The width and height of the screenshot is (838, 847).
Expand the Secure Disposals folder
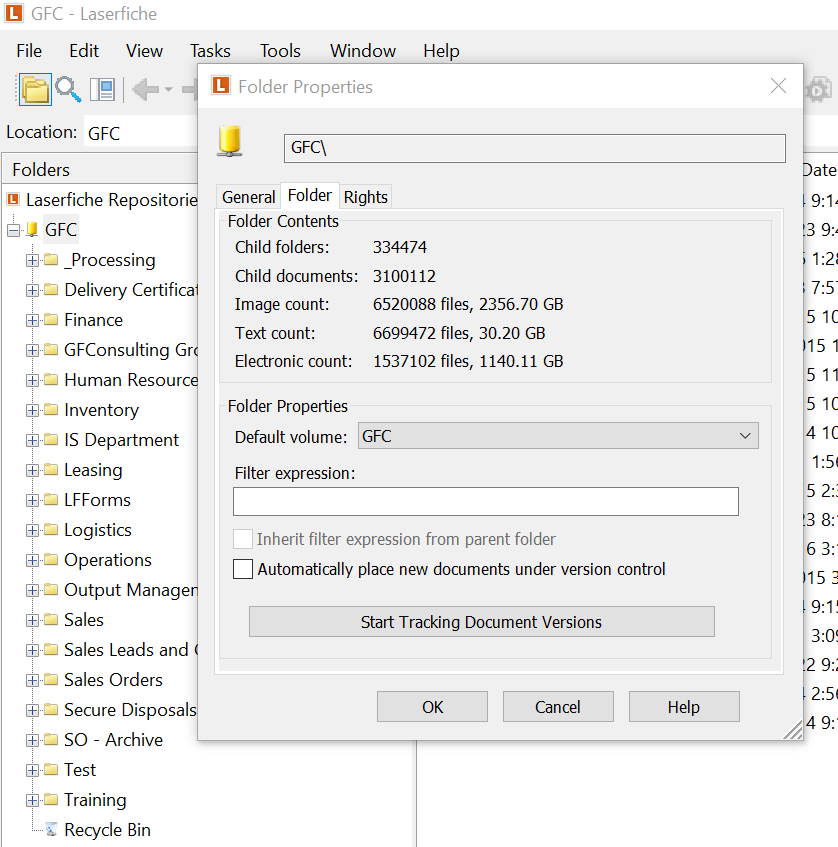[32, 710]
